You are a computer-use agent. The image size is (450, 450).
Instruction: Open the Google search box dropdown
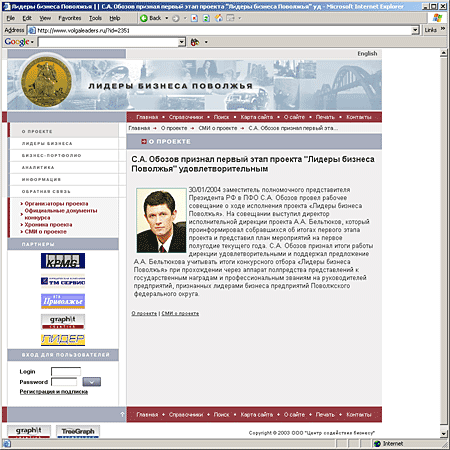point(182,42)
